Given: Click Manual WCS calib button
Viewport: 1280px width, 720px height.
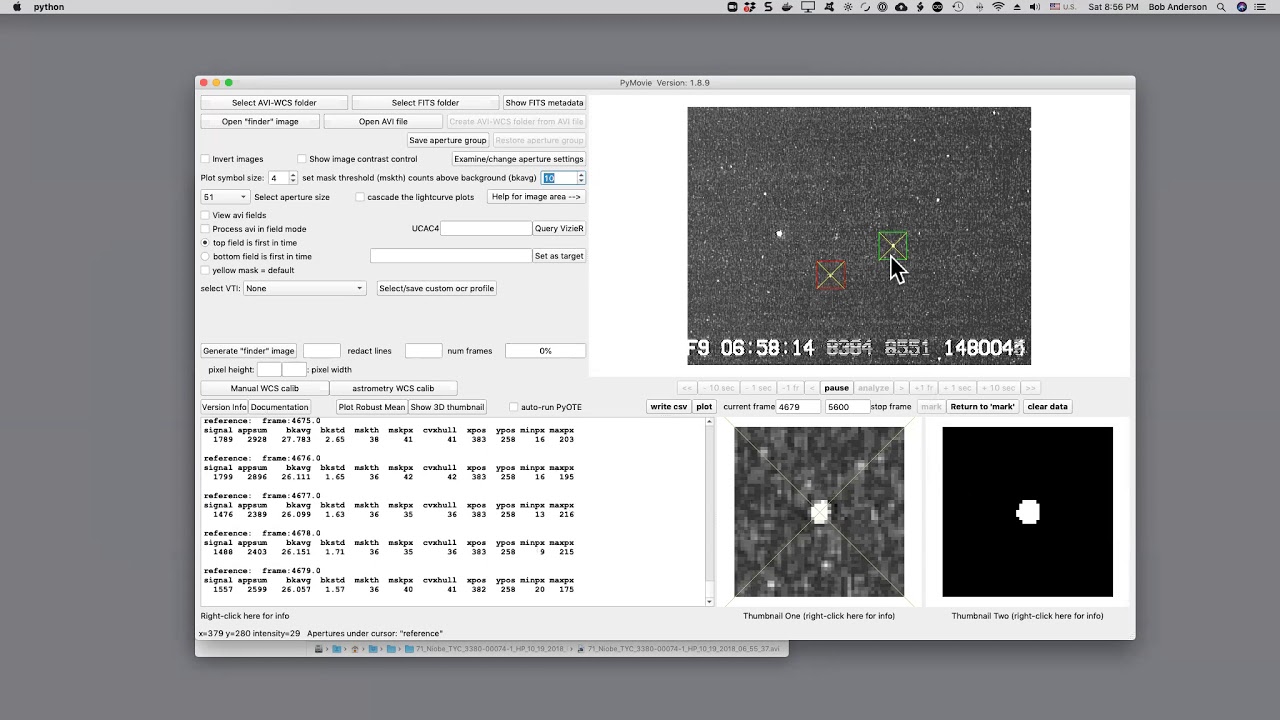Looking at the screenshot, I should tap(265, 388).
